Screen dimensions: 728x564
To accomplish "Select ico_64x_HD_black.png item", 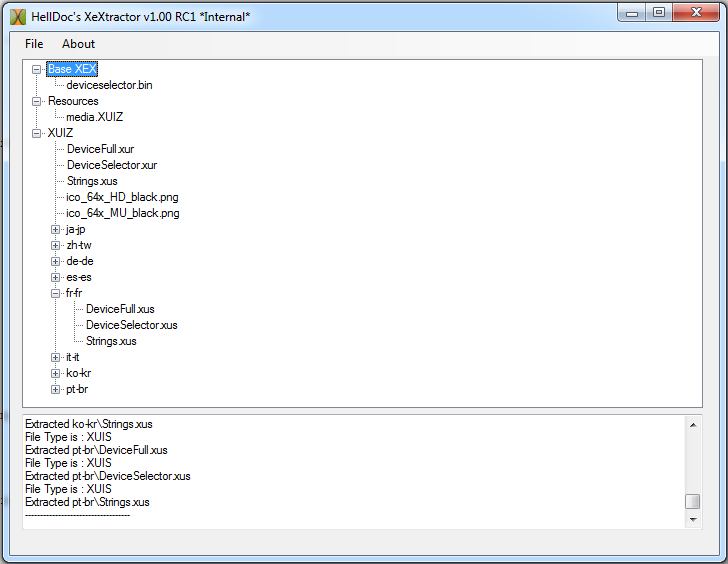I will [x=122, y=197].
